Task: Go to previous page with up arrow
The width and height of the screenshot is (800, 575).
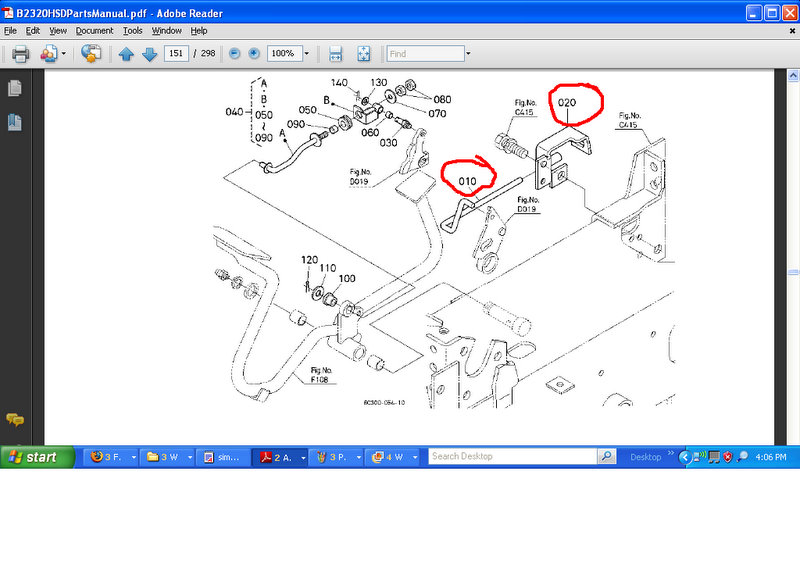Action: pos(126,54)
